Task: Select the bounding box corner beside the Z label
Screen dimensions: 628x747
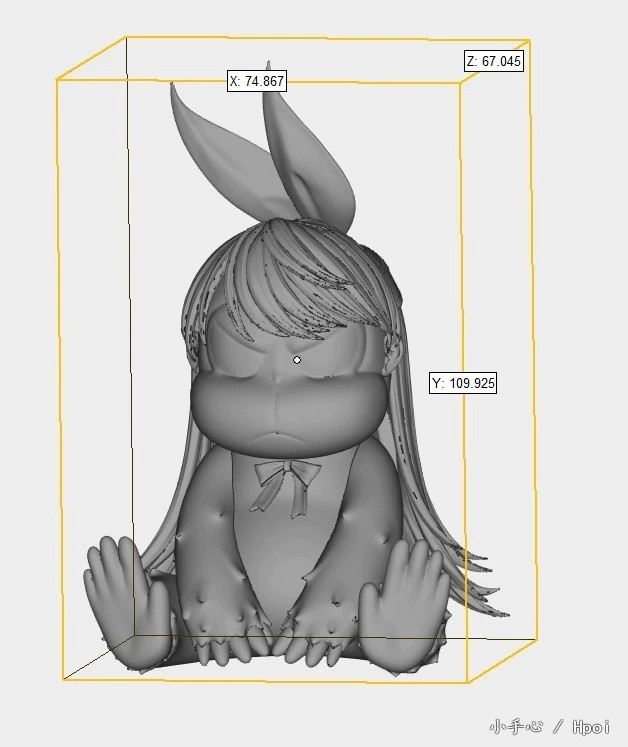Action: (529, 41)
